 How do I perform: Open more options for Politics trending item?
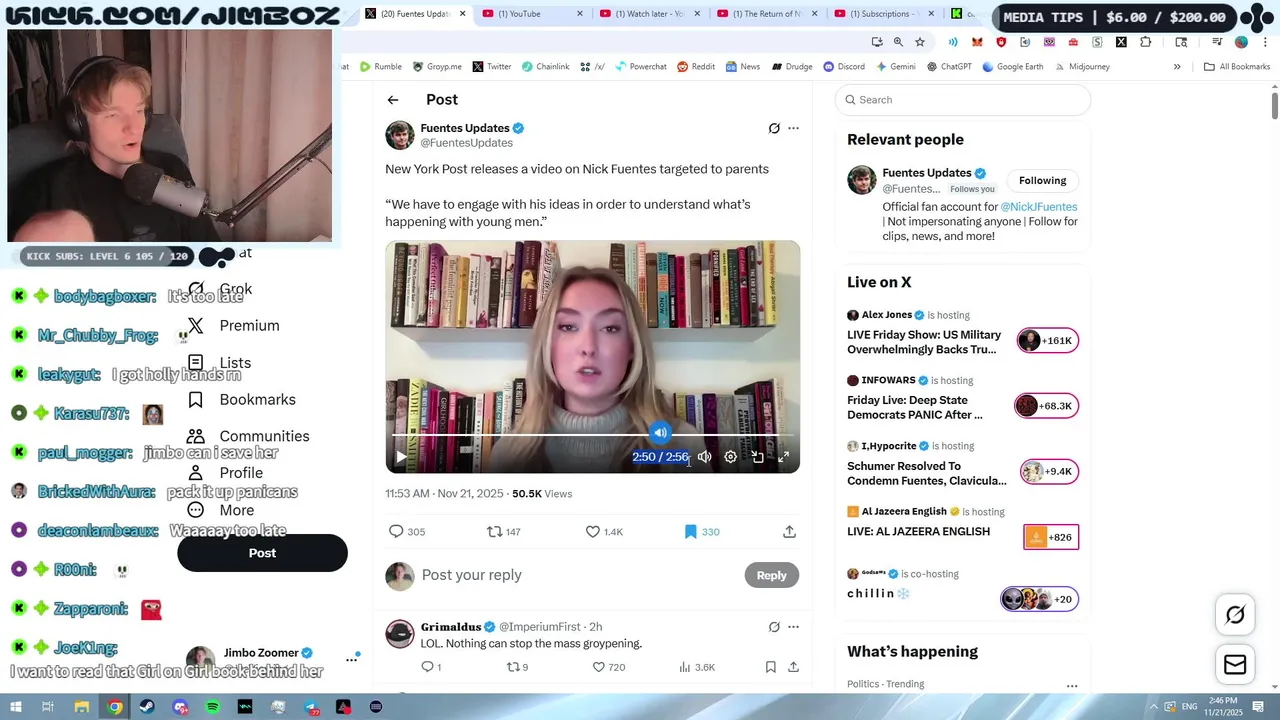tap(1072, 686)
